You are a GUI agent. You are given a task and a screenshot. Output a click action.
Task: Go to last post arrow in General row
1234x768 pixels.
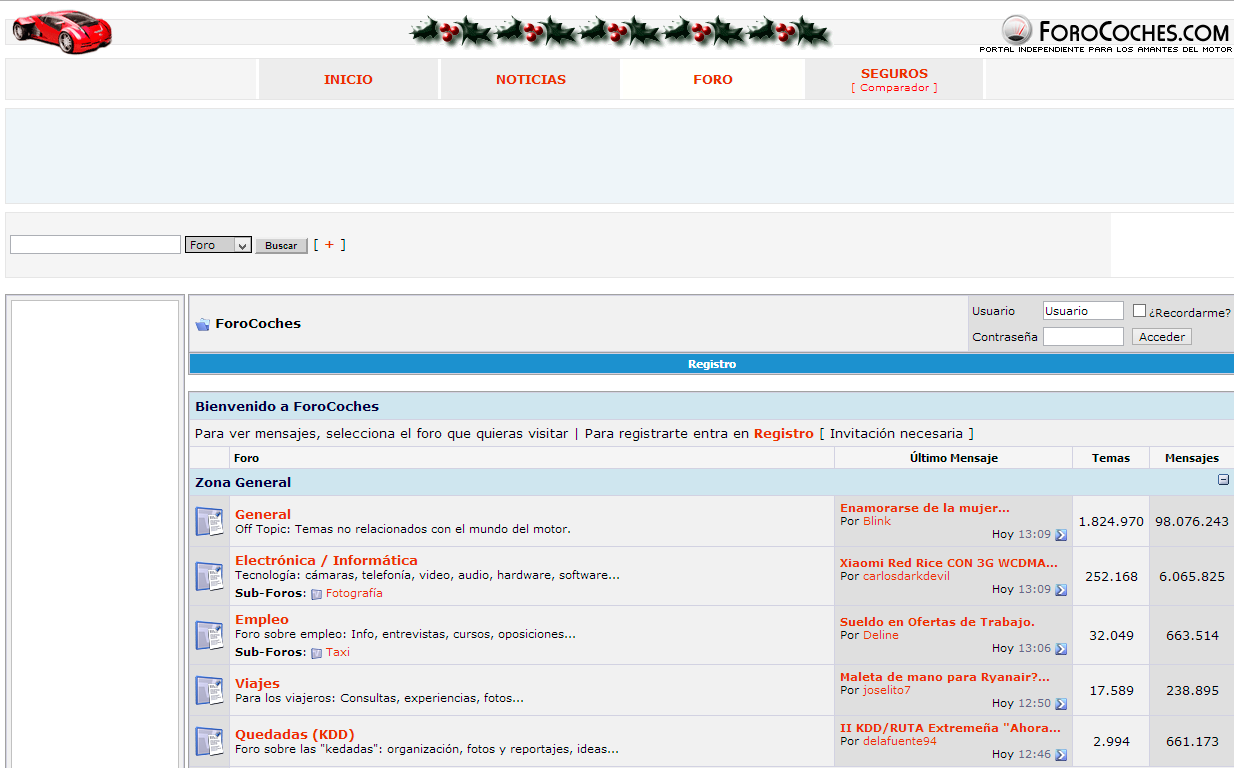tap(1061, 535)
